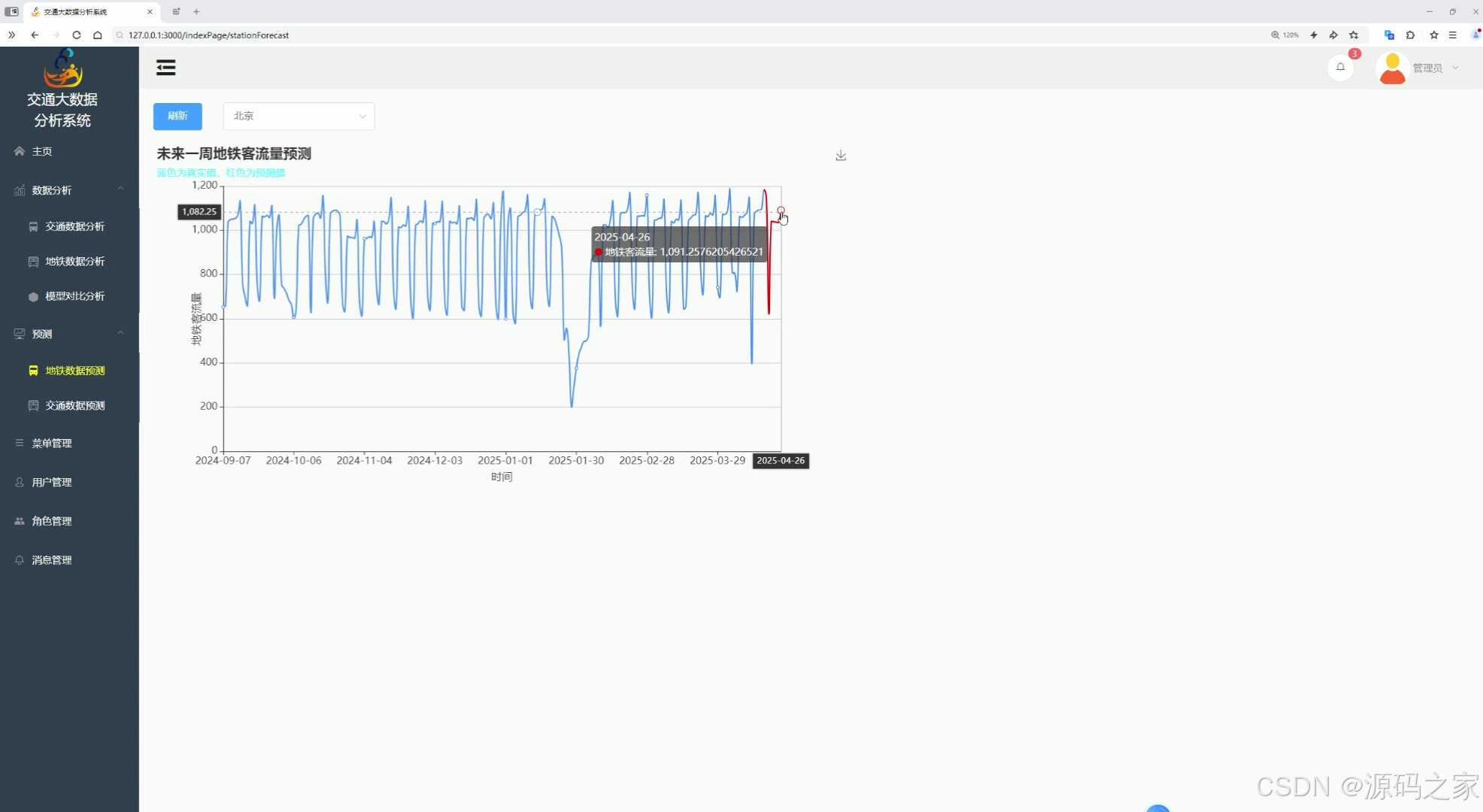Collapse sidebar with the hamburger menu icon

[x=165, y=68]
